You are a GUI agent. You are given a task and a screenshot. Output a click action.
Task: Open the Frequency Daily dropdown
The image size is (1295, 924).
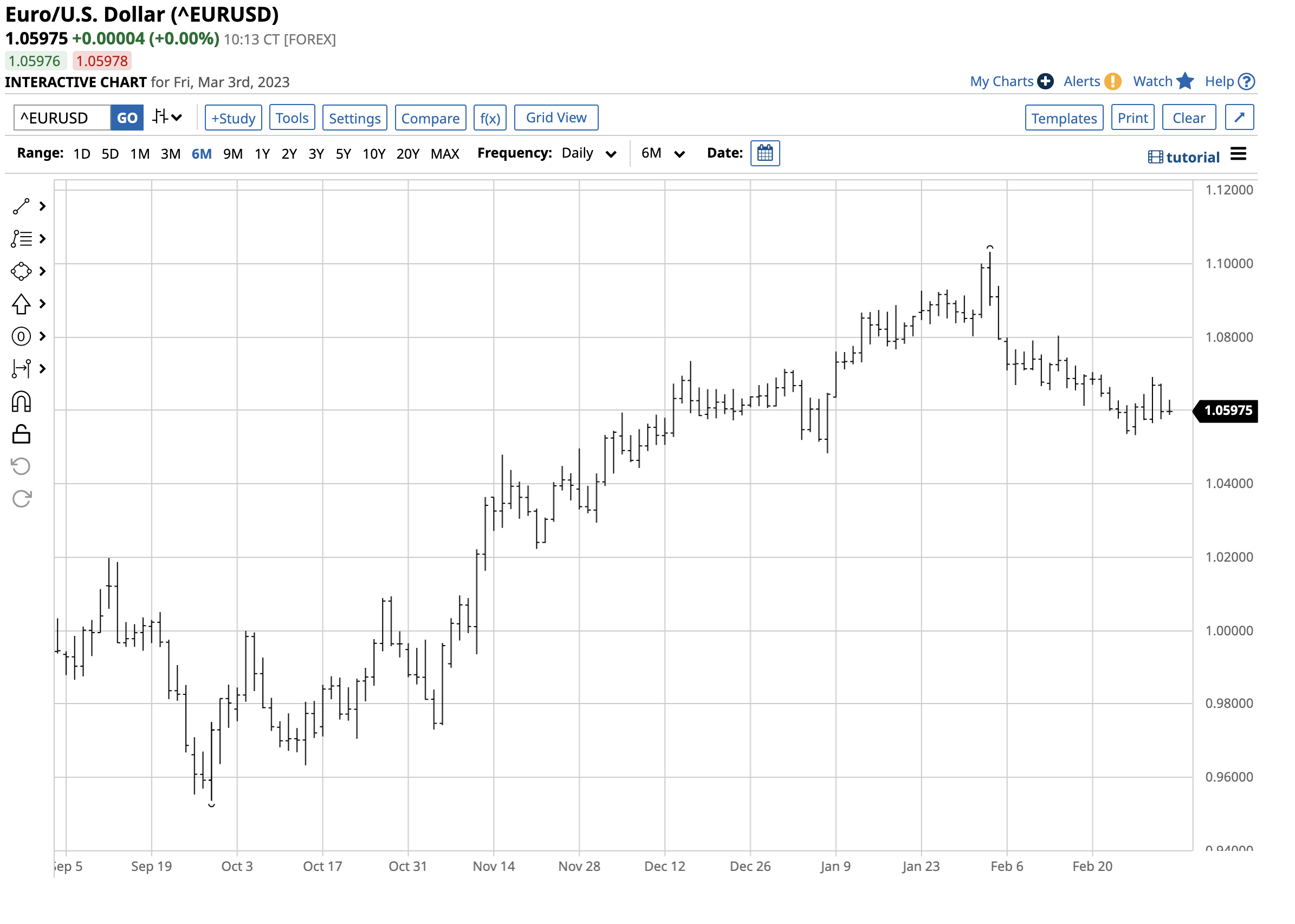588,154
